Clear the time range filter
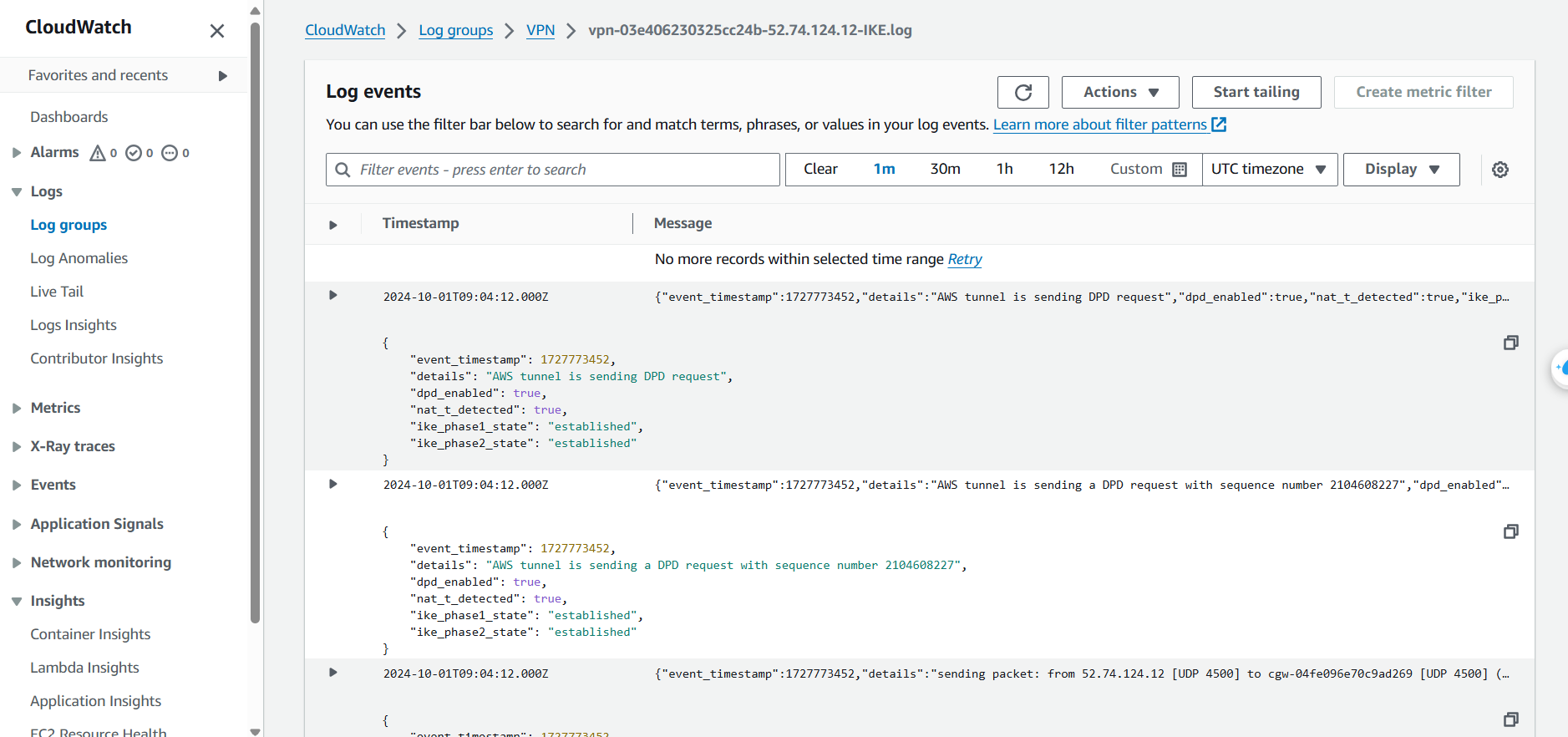 coord(820,170)
